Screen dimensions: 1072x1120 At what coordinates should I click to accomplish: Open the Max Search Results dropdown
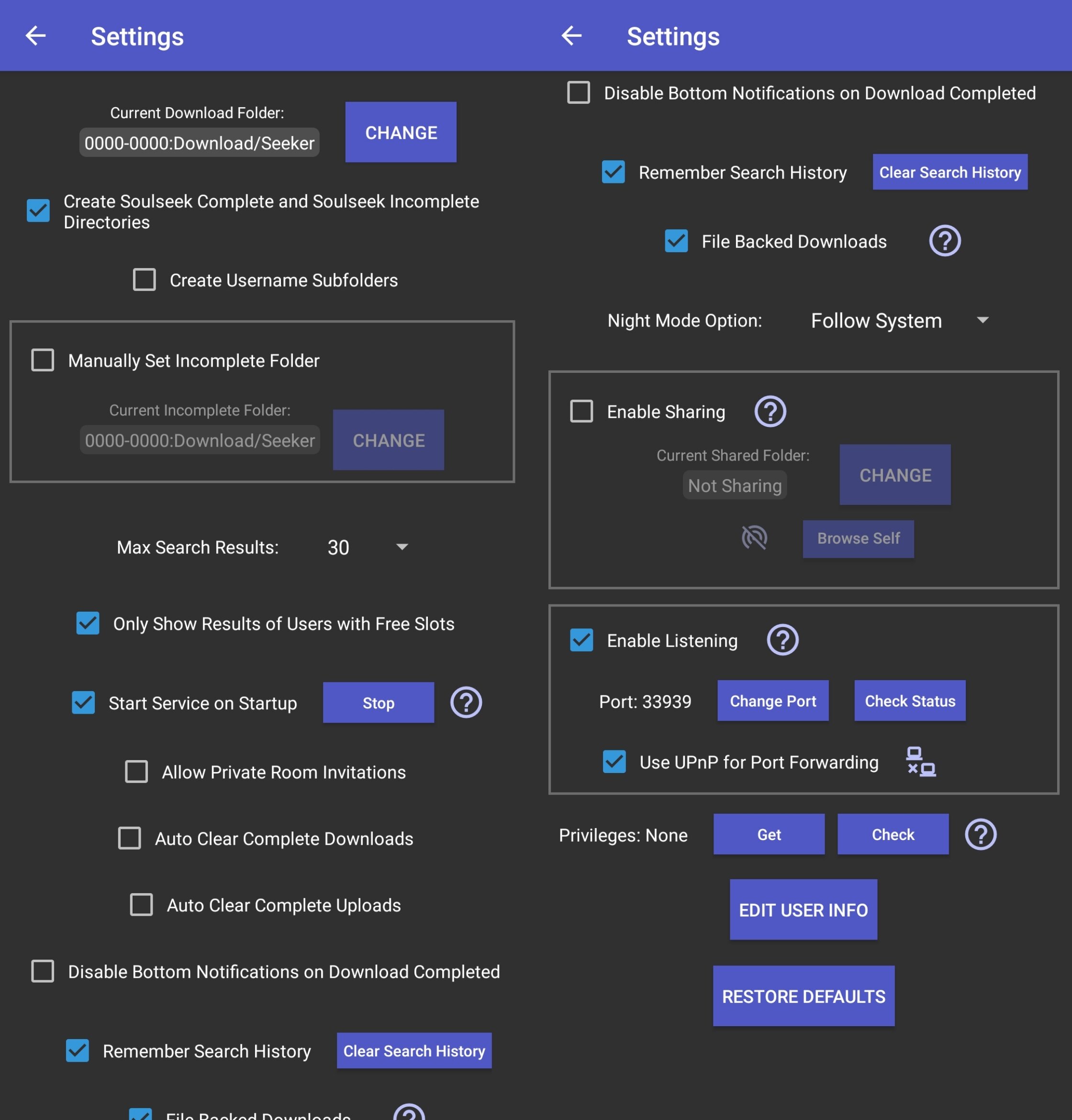coord(368,548)
